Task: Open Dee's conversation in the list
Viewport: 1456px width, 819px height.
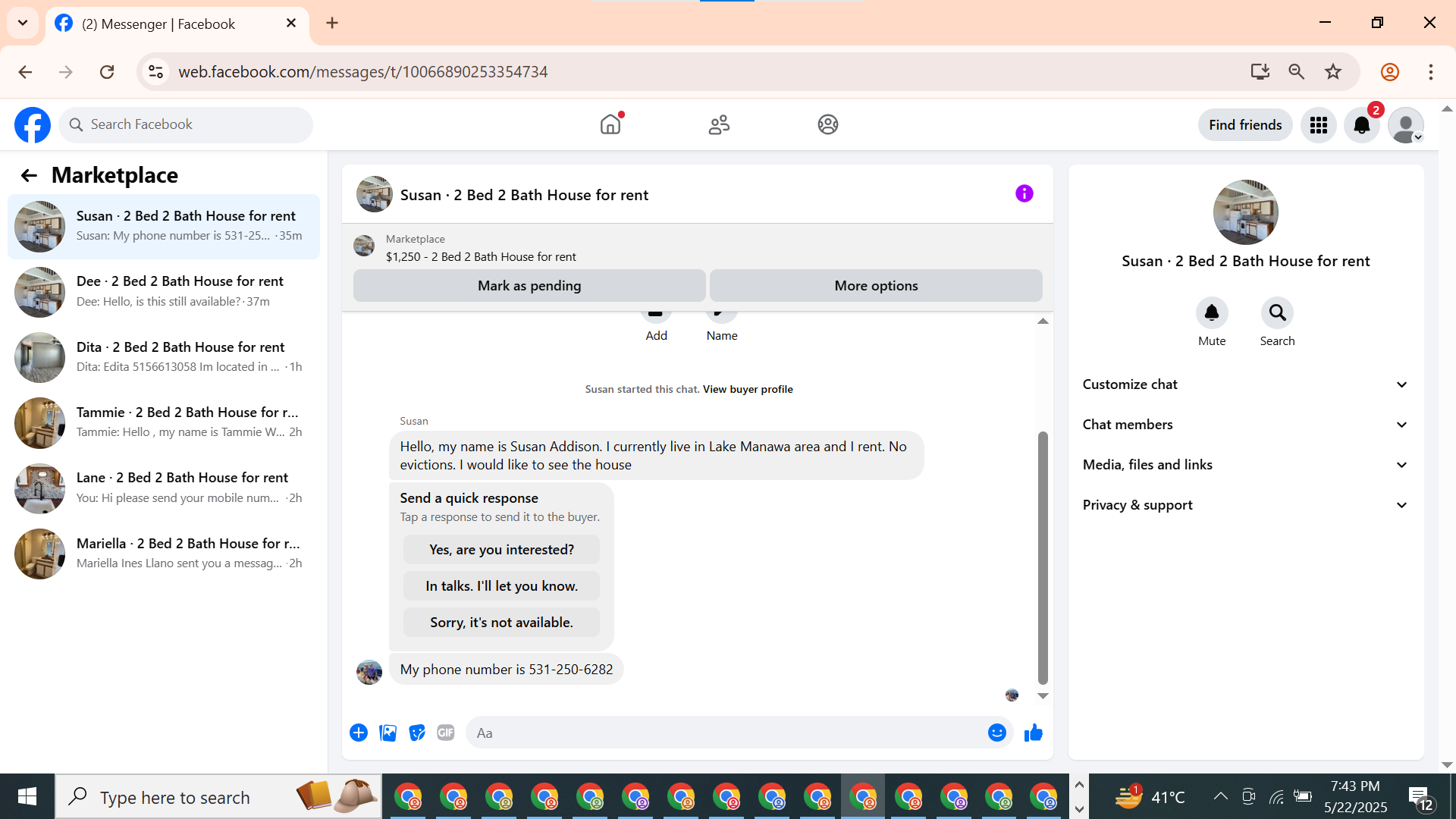Action: (164, 292)
